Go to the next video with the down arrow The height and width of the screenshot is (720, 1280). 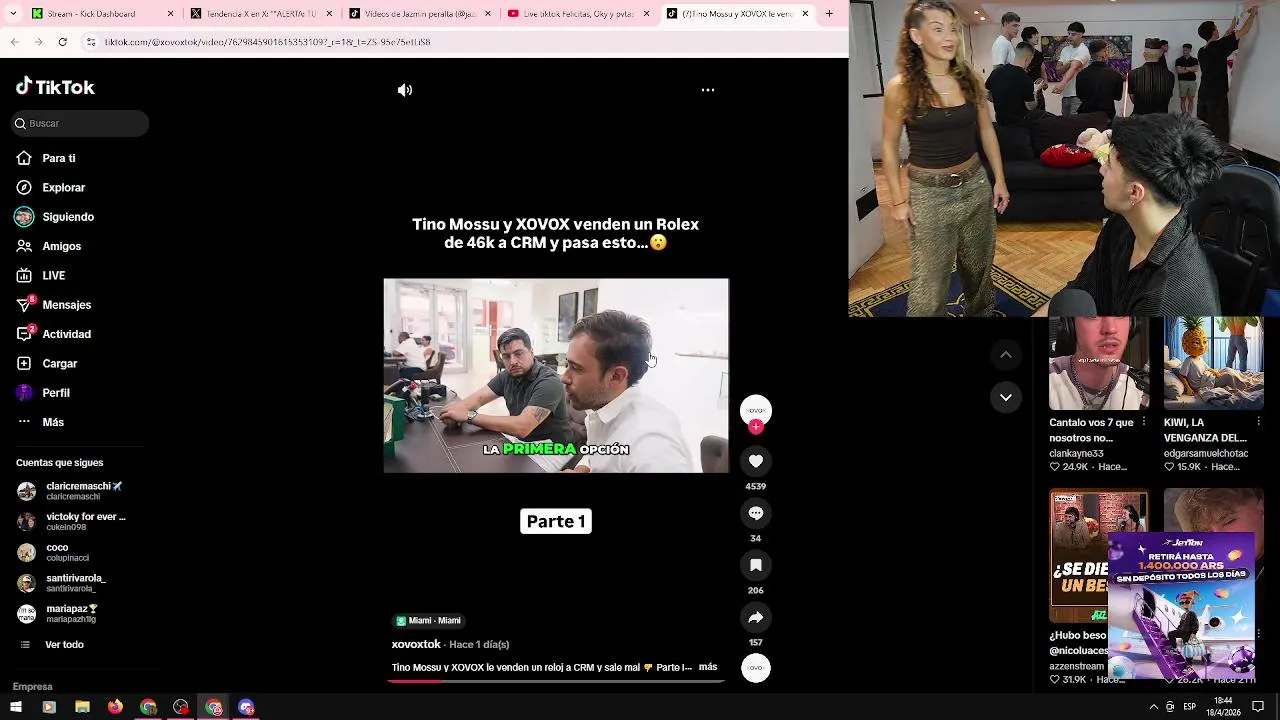click(x=1006, y=397)
